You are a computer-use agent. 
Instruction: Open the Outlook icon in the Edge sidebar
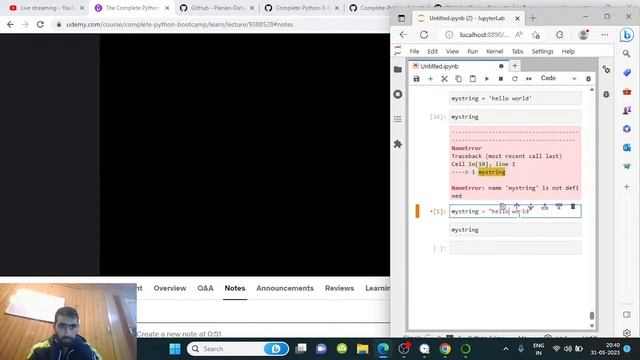pos(627,147)
